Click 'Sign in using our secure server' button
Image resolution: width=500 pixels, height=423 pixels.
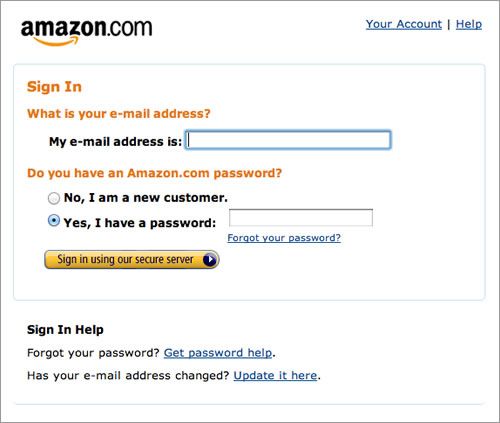point(132,260)
